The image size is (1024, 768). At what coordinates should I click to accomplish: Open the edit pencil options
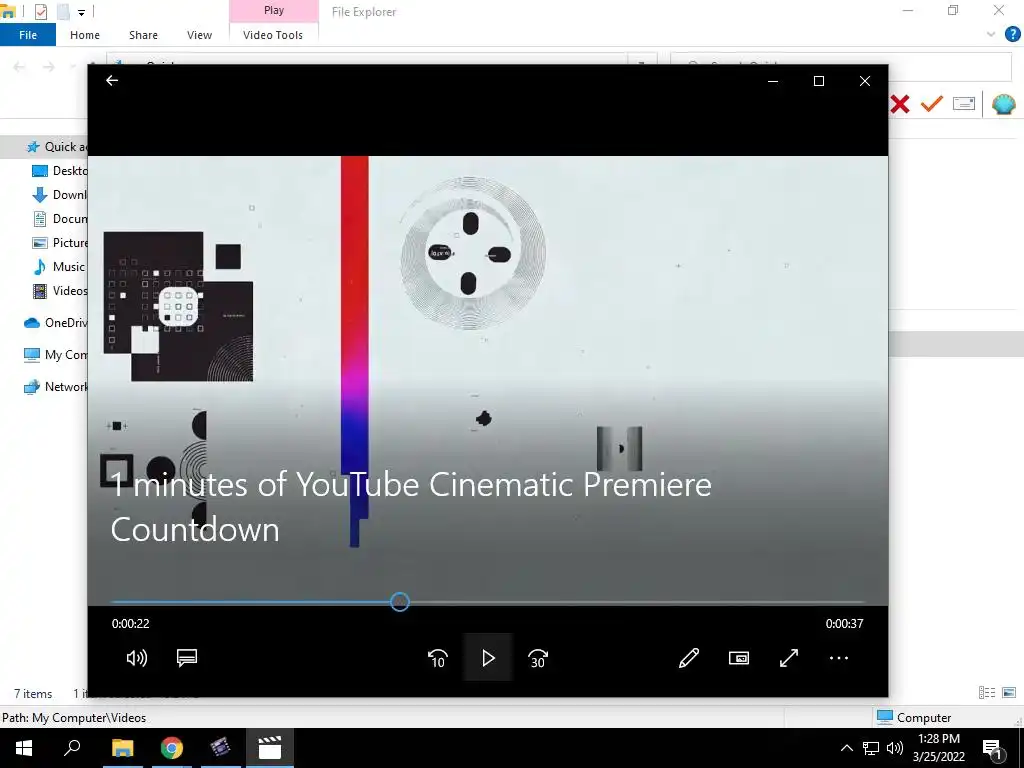[x=689, y=658]
